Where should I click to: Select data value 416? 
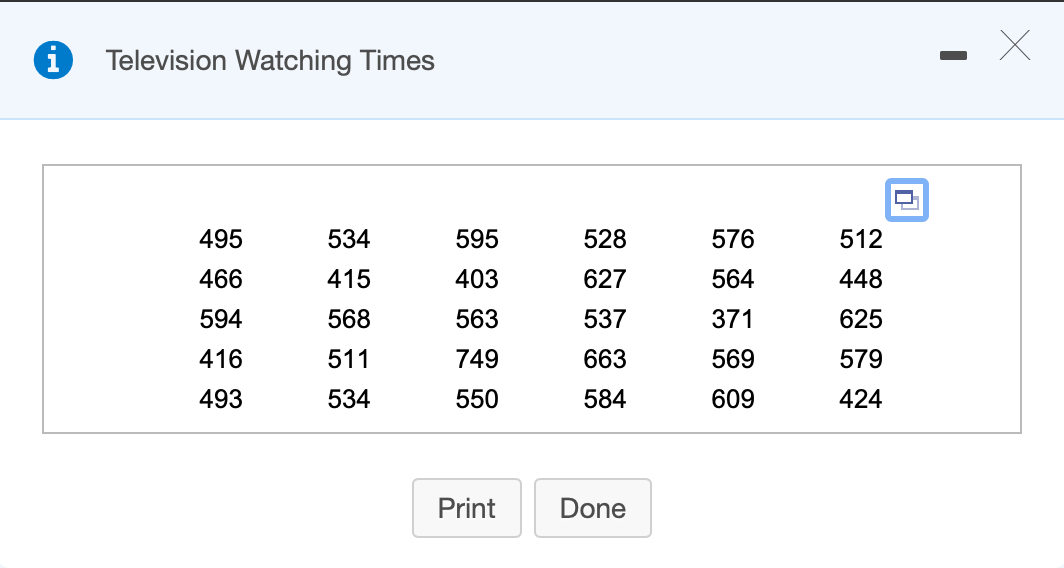click(x=221, y=359)
